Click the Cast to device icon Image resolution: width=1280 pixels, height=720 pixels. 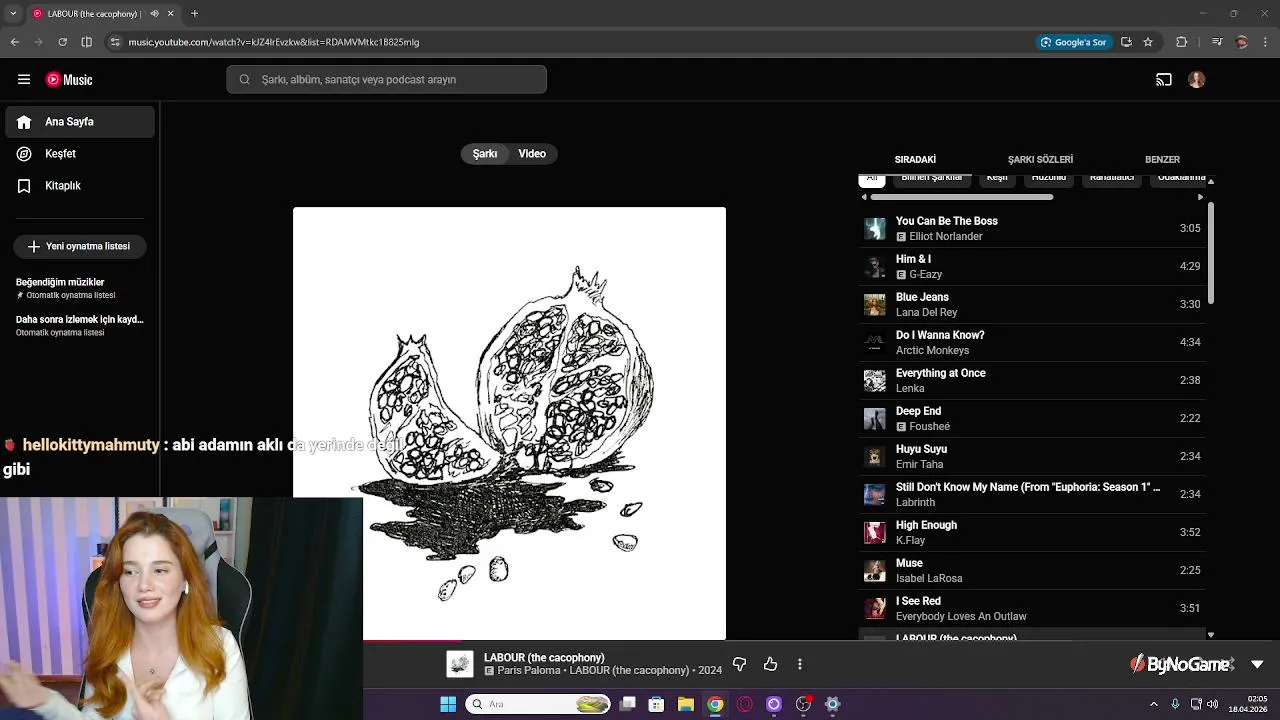pos(1164,80)
